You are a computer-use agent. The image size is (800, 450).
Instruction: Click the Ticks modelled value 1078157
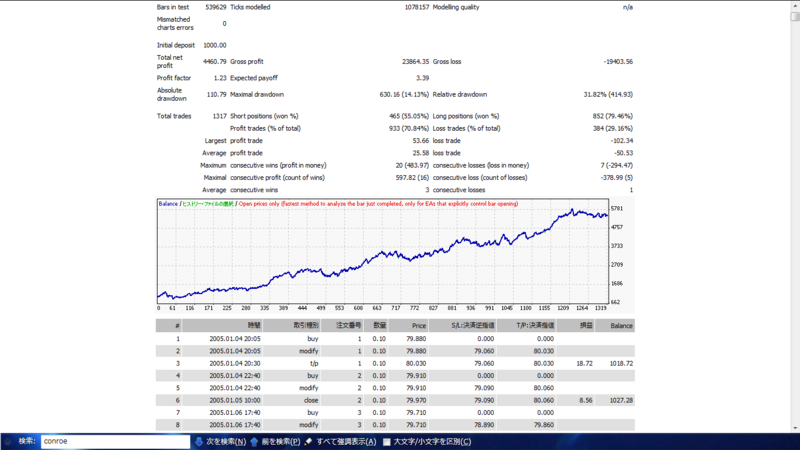click(x=417, y=7)
